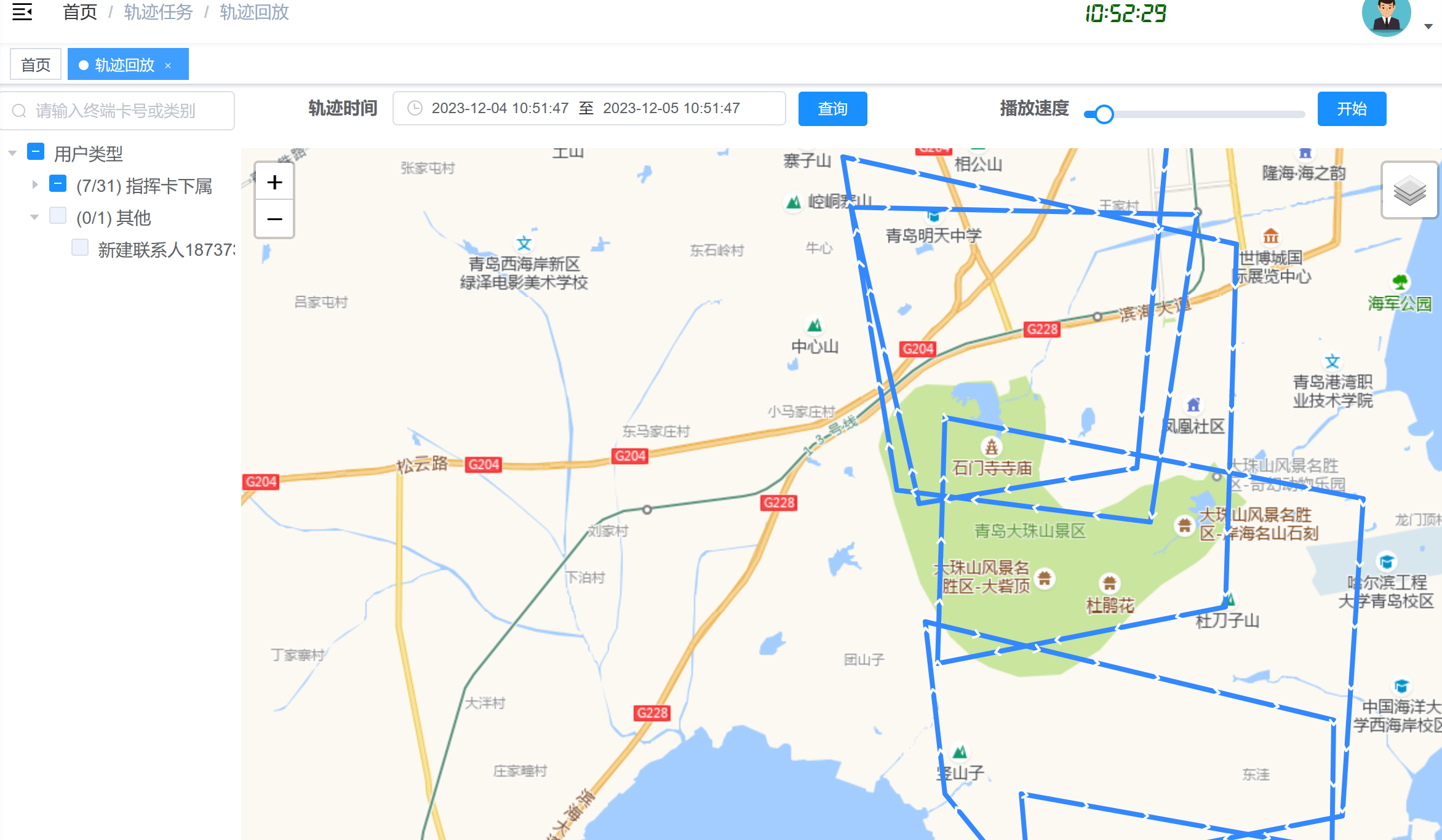This screenshot has width=1442, height=840.
Task: Click 中心山 mountain marker icon
Action: pyautogui.click(x=815, y=325)
